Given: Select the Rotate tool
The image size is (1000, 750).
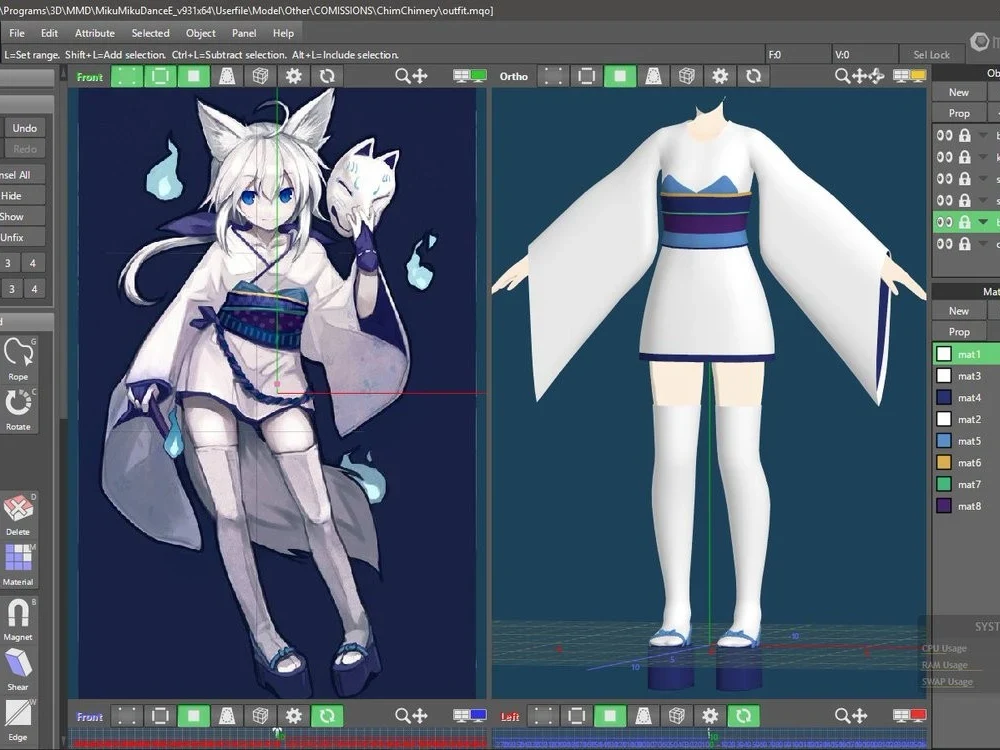Looking at the screenshot, I should tap(18, 410).
